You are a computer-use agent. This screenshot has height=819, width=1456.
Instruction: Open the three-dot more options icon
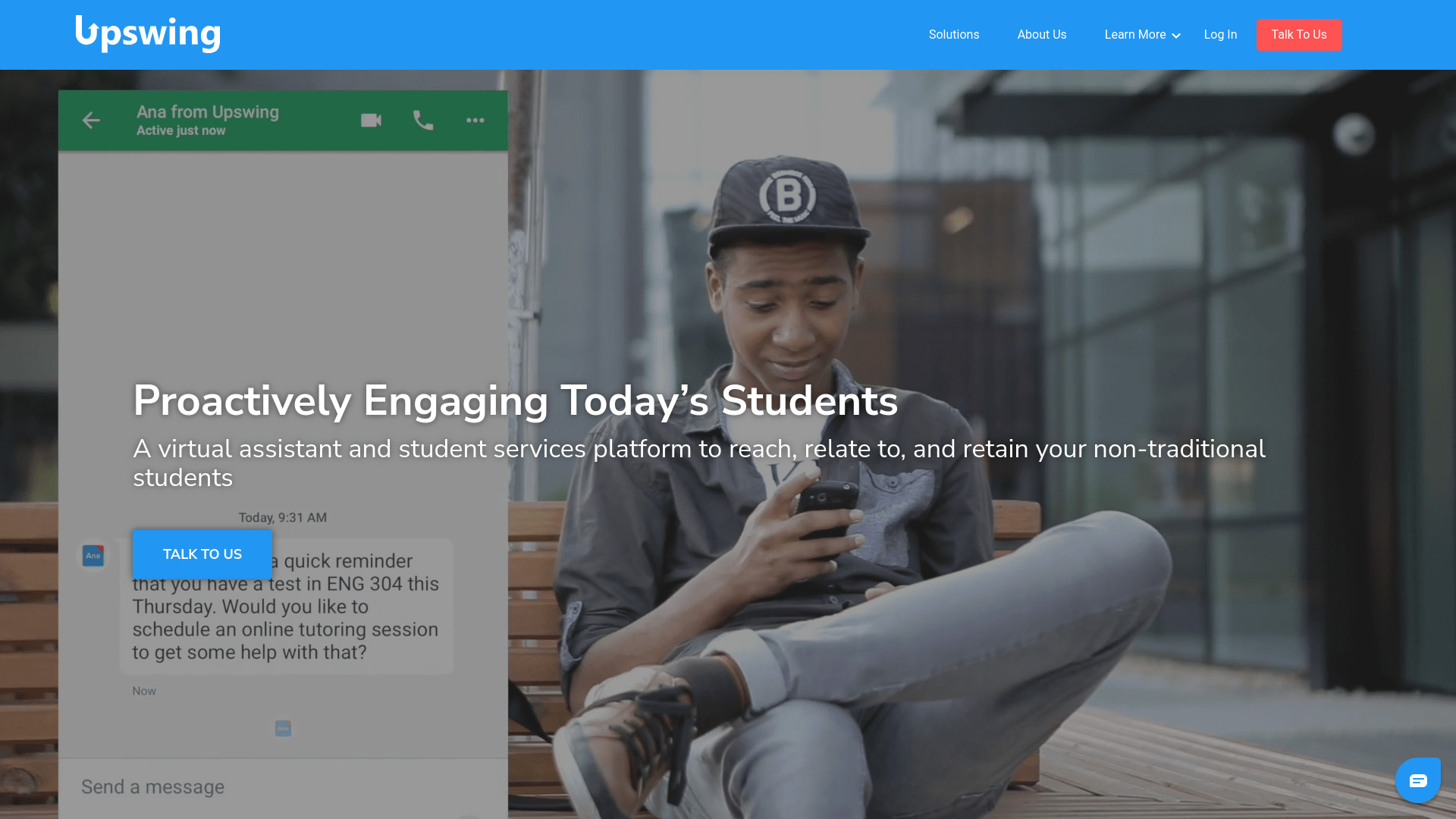(475, 121)
